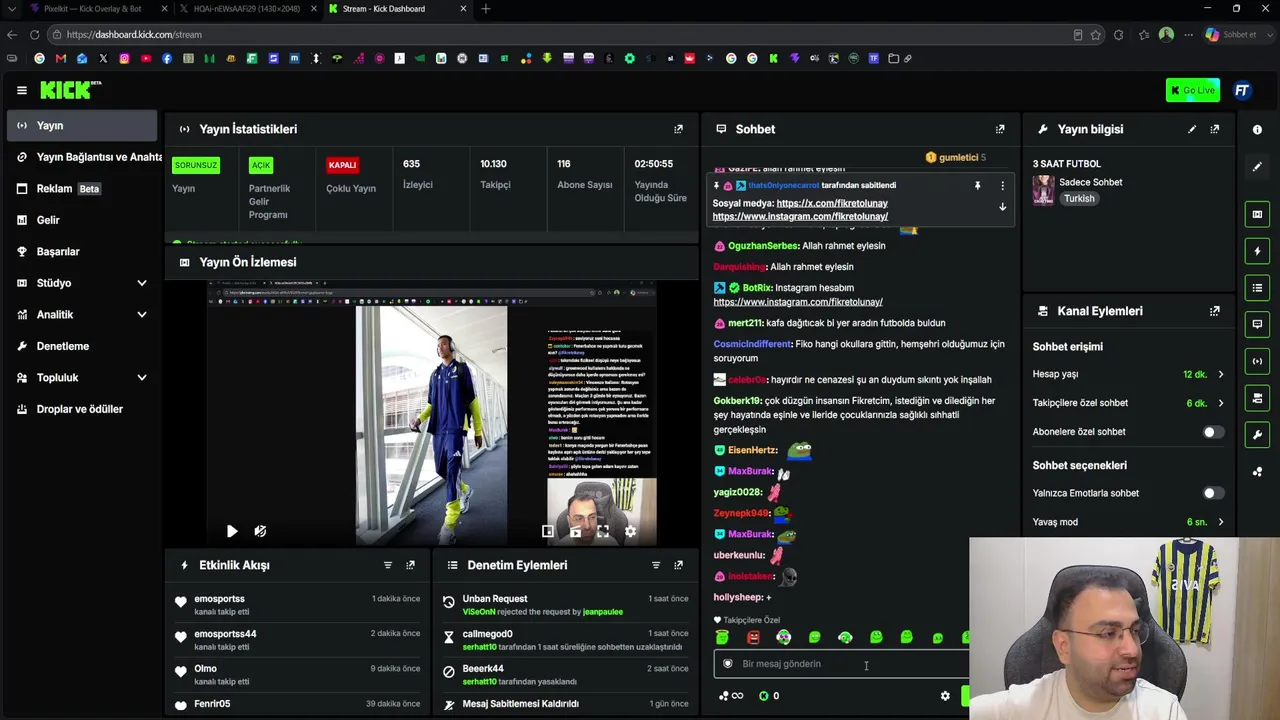The height and width of the screenshot is (720, 1280).
Task: Bookmark this page with the star icon
Action: point(1096,34)
